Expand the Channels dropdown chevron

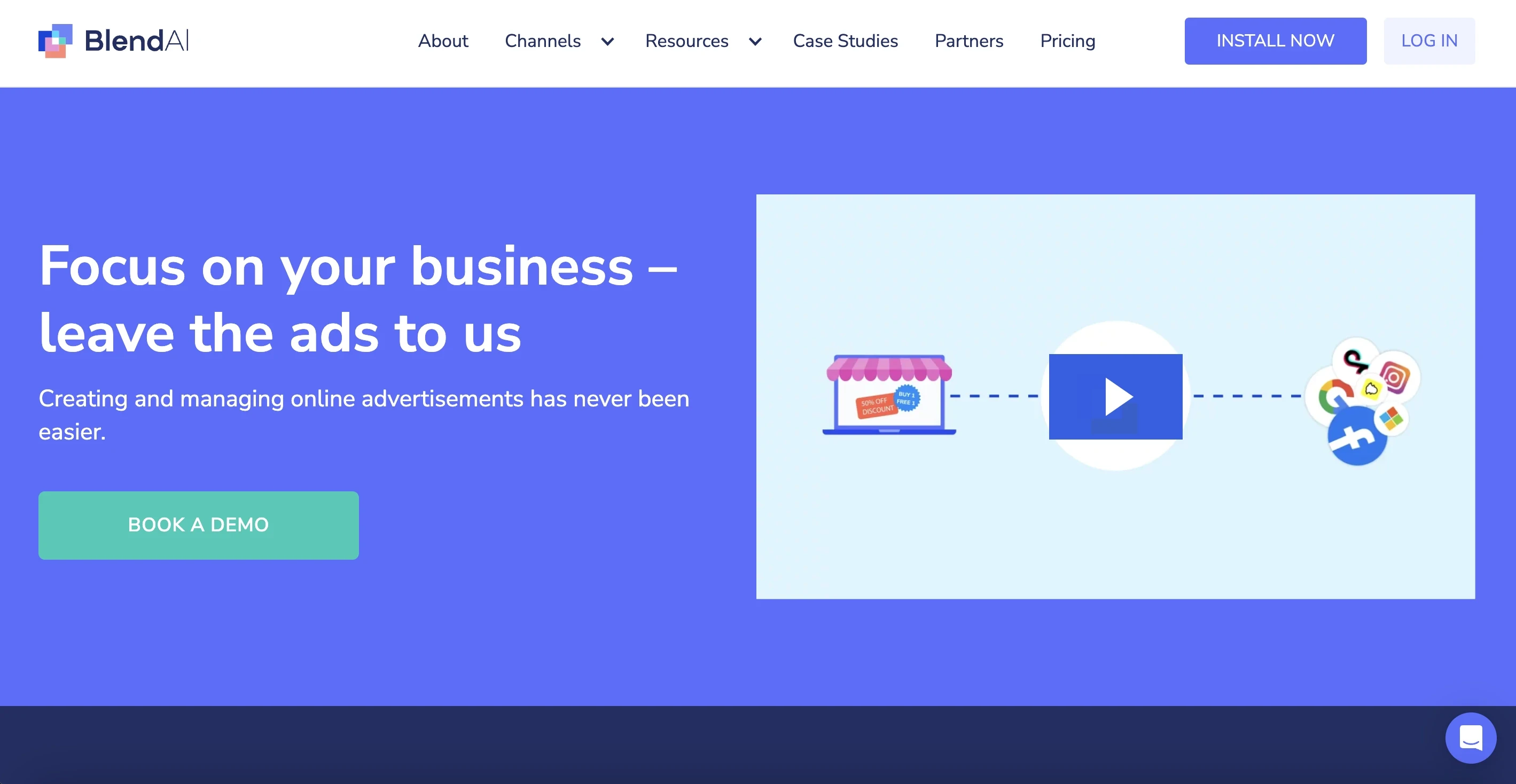(x=607, y=41)
